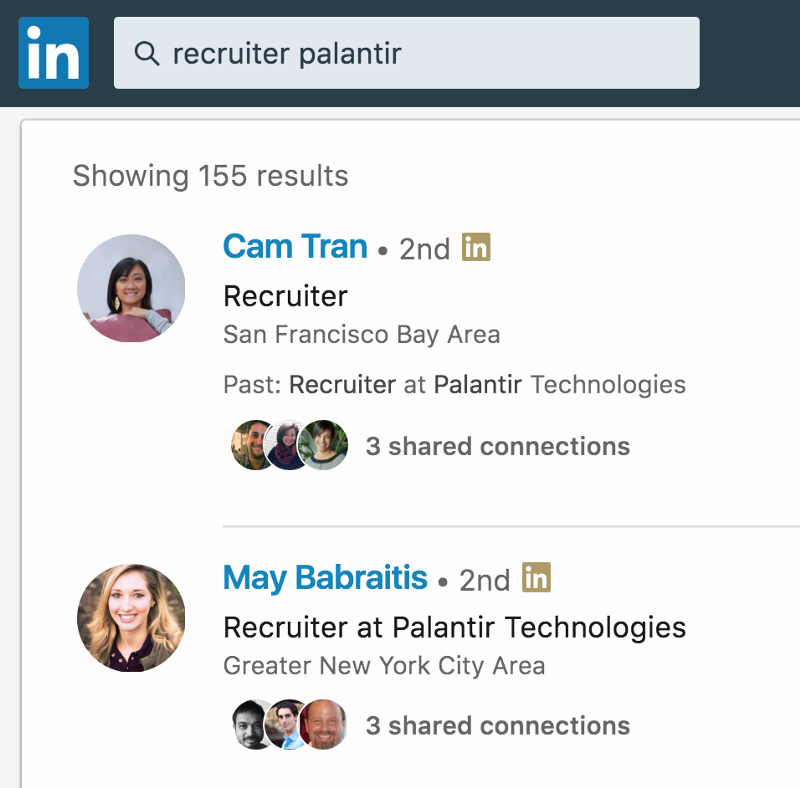Click middle shared connection avatar under May Babraitis
Screen dimensions: 800x788
click(x=286, y=724)
